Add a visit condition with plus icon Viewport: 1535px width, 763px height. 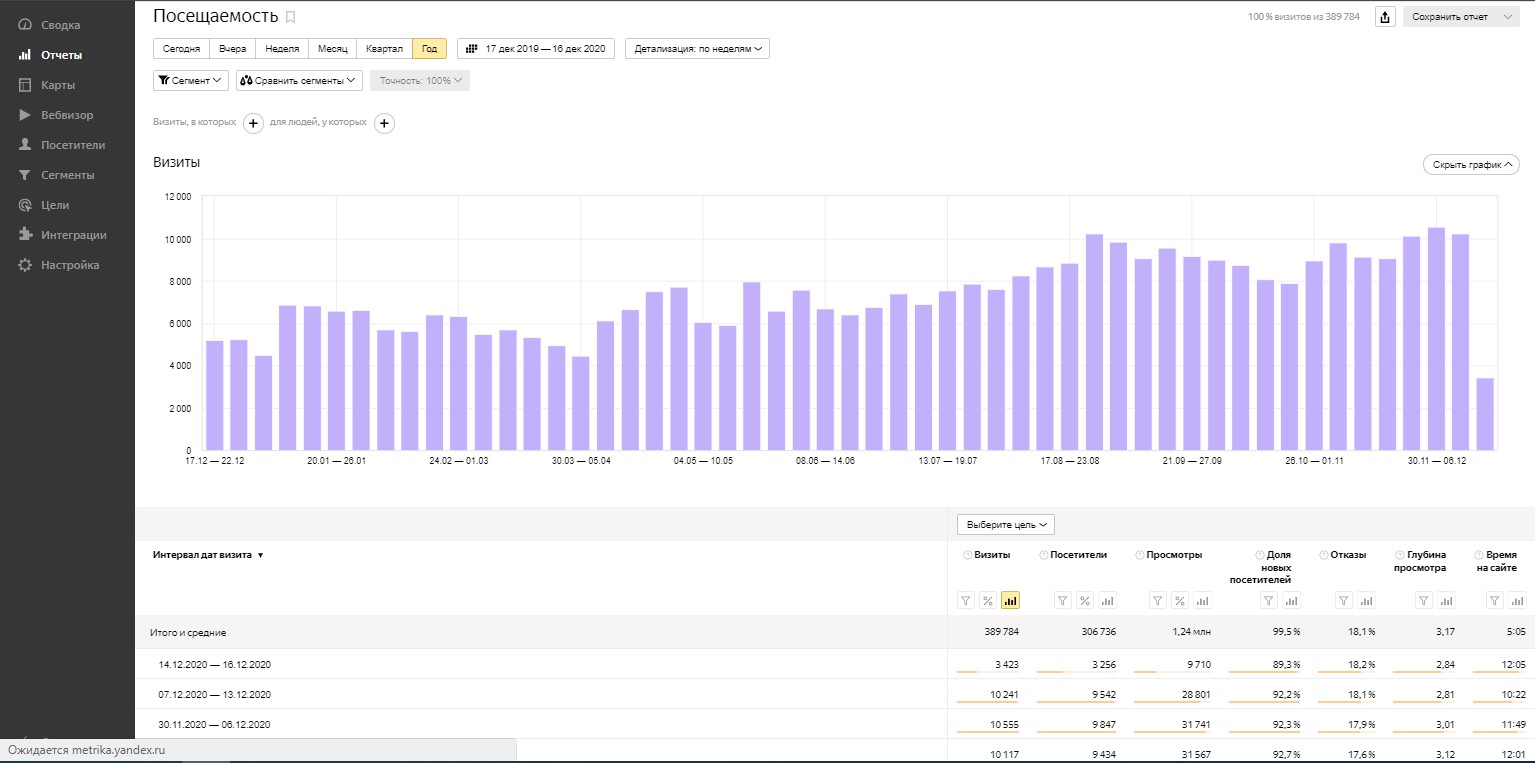click(253, 123)
